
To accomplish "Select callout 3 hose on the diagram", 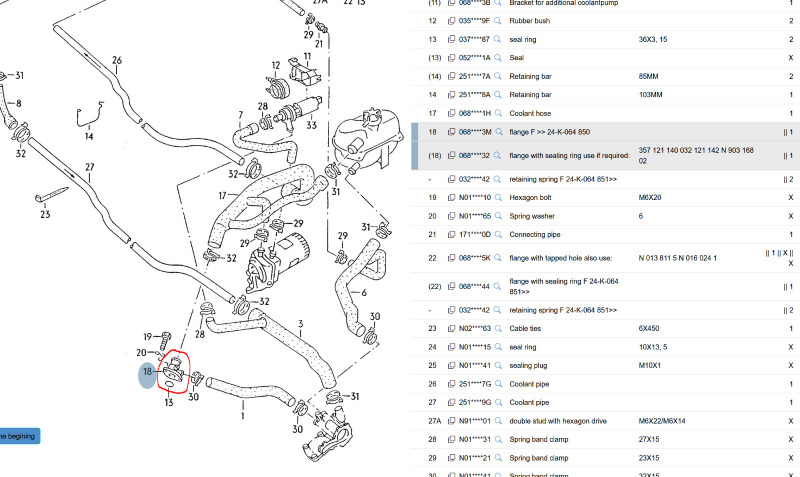I will tap(301, 324).
